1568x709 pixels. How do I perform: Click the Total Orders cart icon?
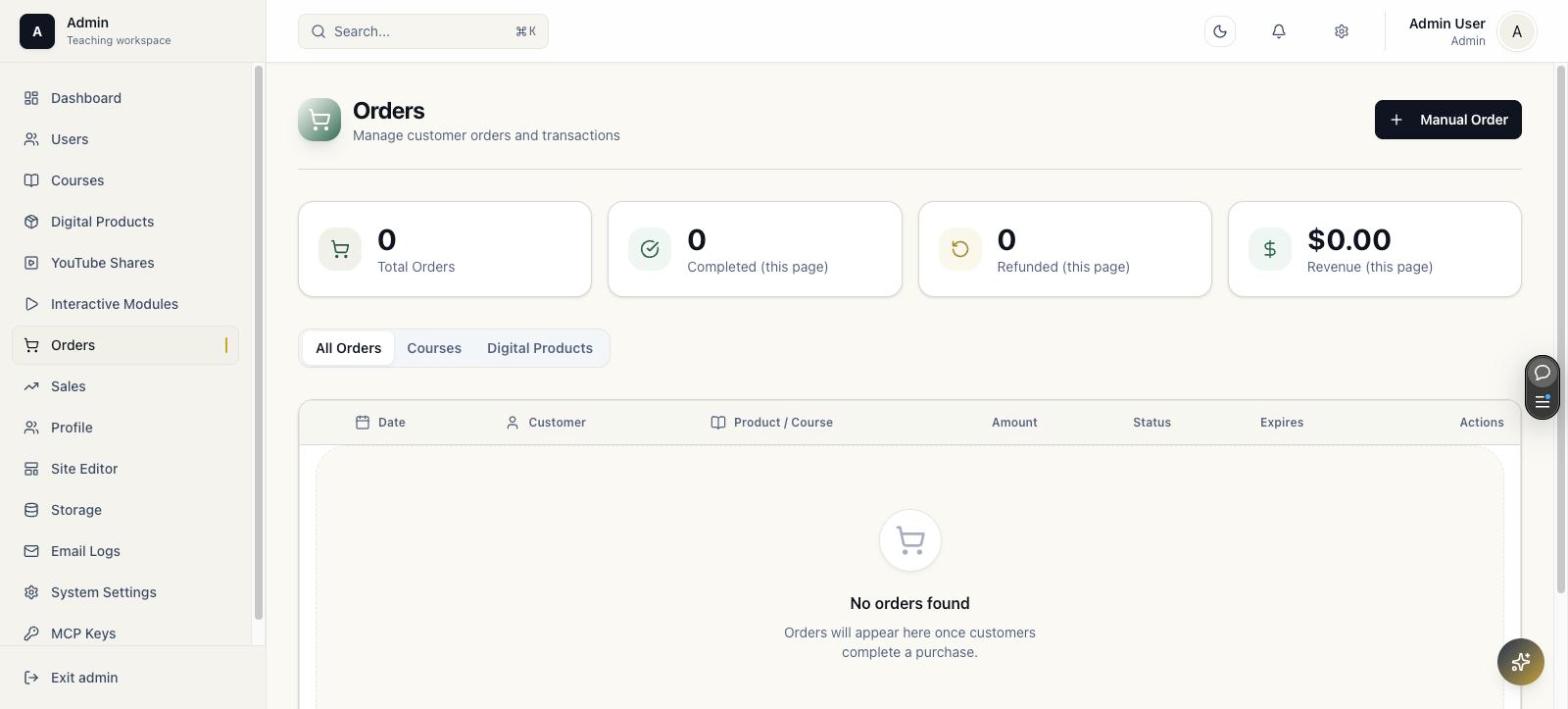(x=340, y=249)
